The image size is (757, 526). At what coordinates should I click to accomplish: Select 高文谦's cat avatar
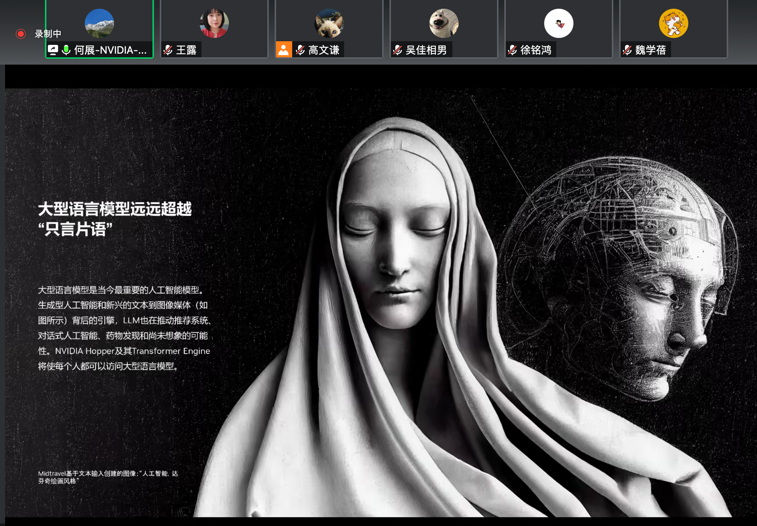(329, 22)
